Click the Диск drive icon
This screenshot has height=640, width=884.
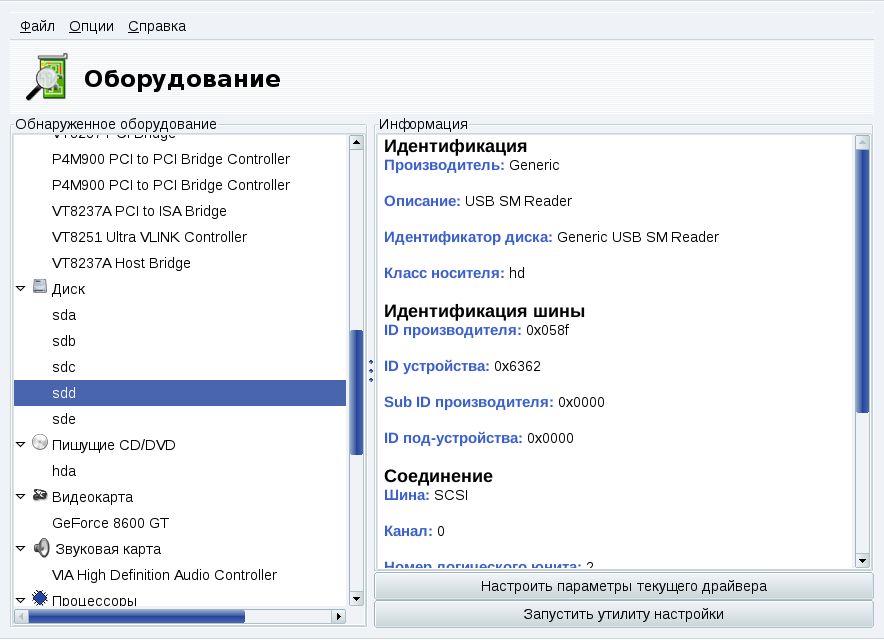(x=38, y=288)
